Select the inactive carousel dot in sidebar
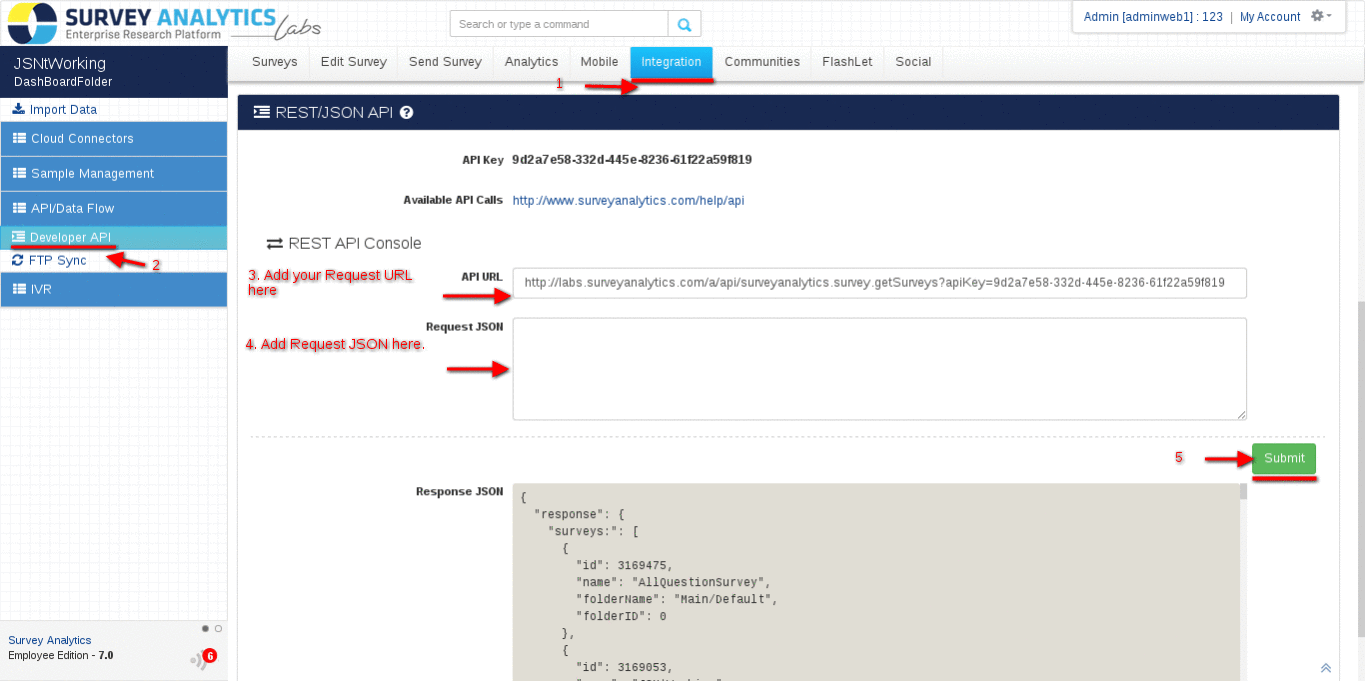This screenshot has width=1366, height=682. pos(216,629)
